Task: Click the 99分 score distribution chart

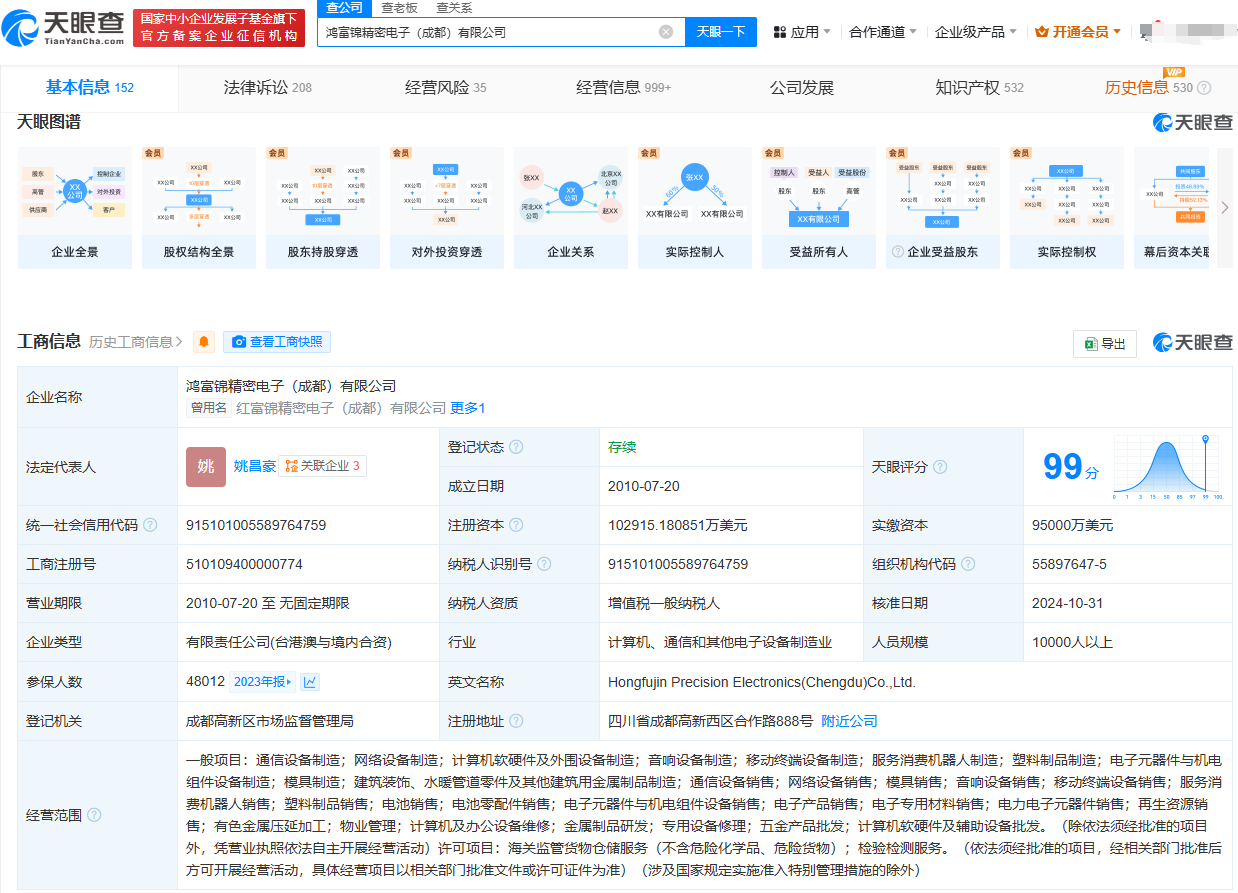Action: (1167, 467)
